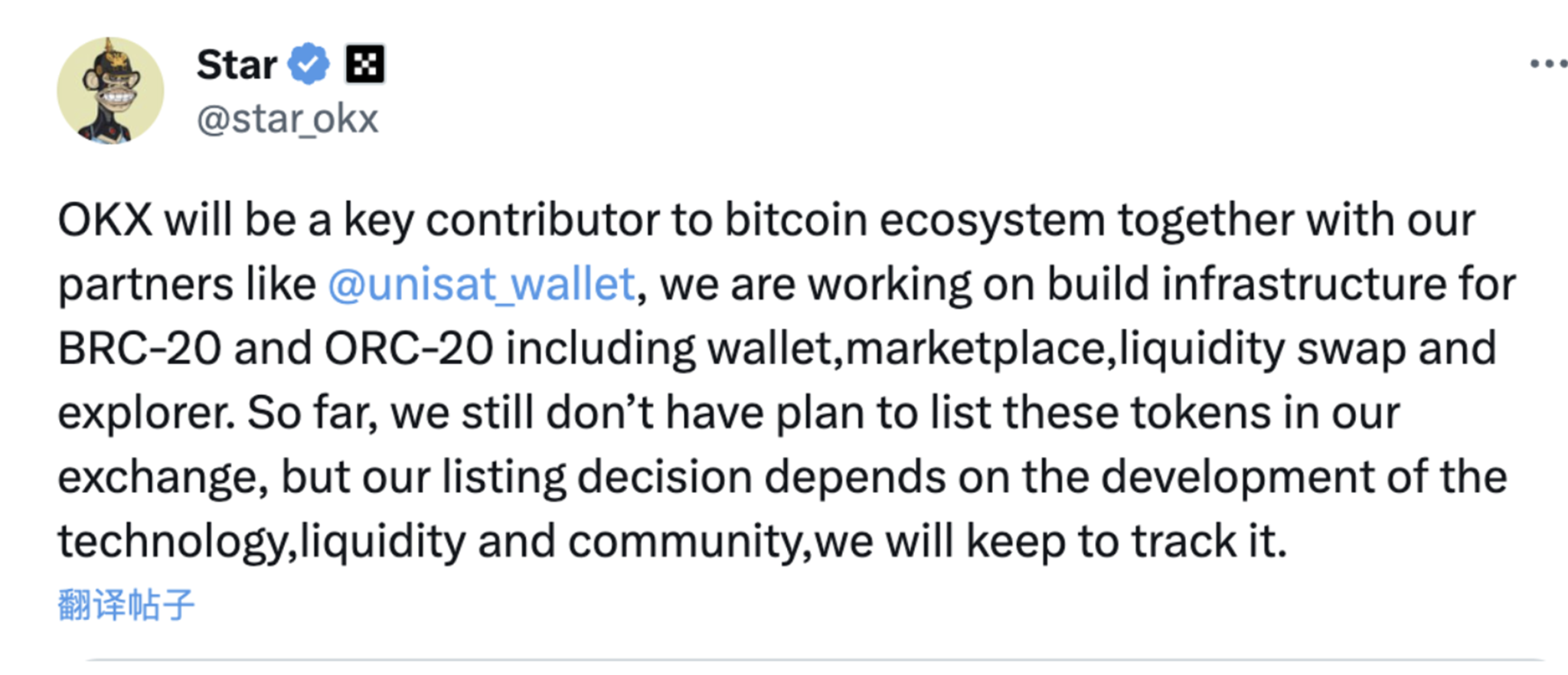Follow the @unisat_wallet mention link

[x=482, y=285]
